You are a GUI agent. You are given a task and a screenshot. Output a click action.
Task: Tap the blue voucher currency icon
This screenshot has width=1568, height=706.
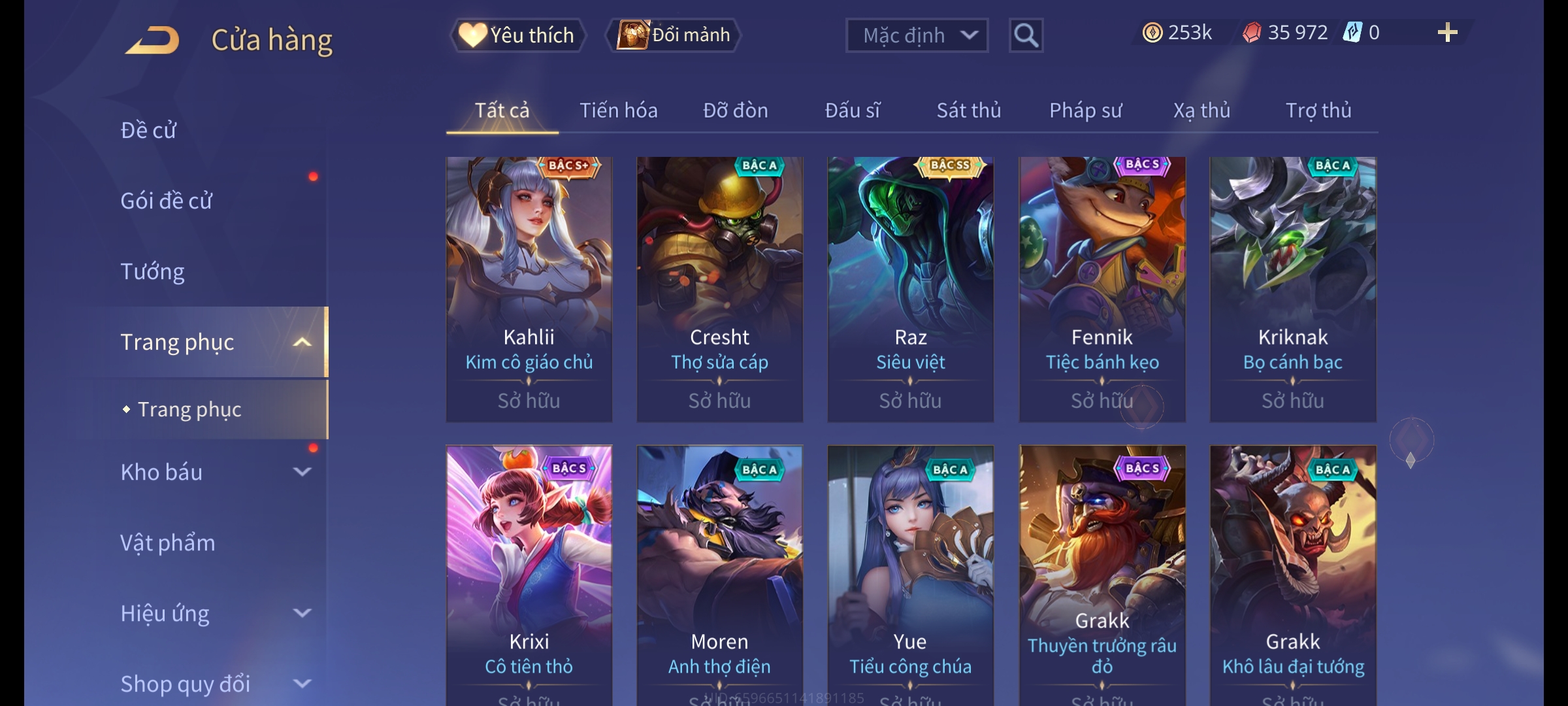pyautogui.click(x=1352, y=32)
